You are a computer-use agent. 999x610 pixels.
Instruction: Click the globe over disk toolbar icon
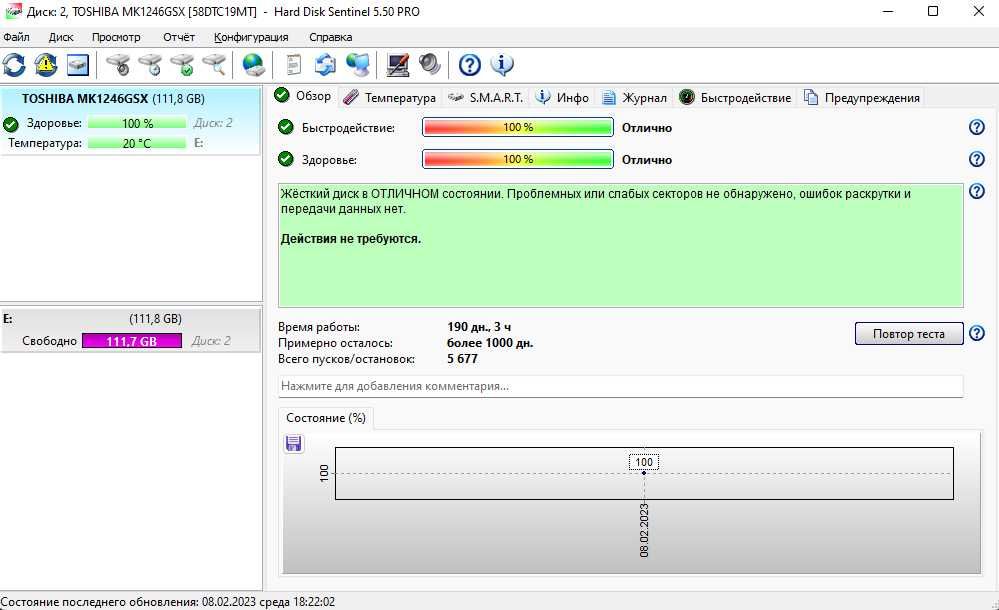[254, 65]
